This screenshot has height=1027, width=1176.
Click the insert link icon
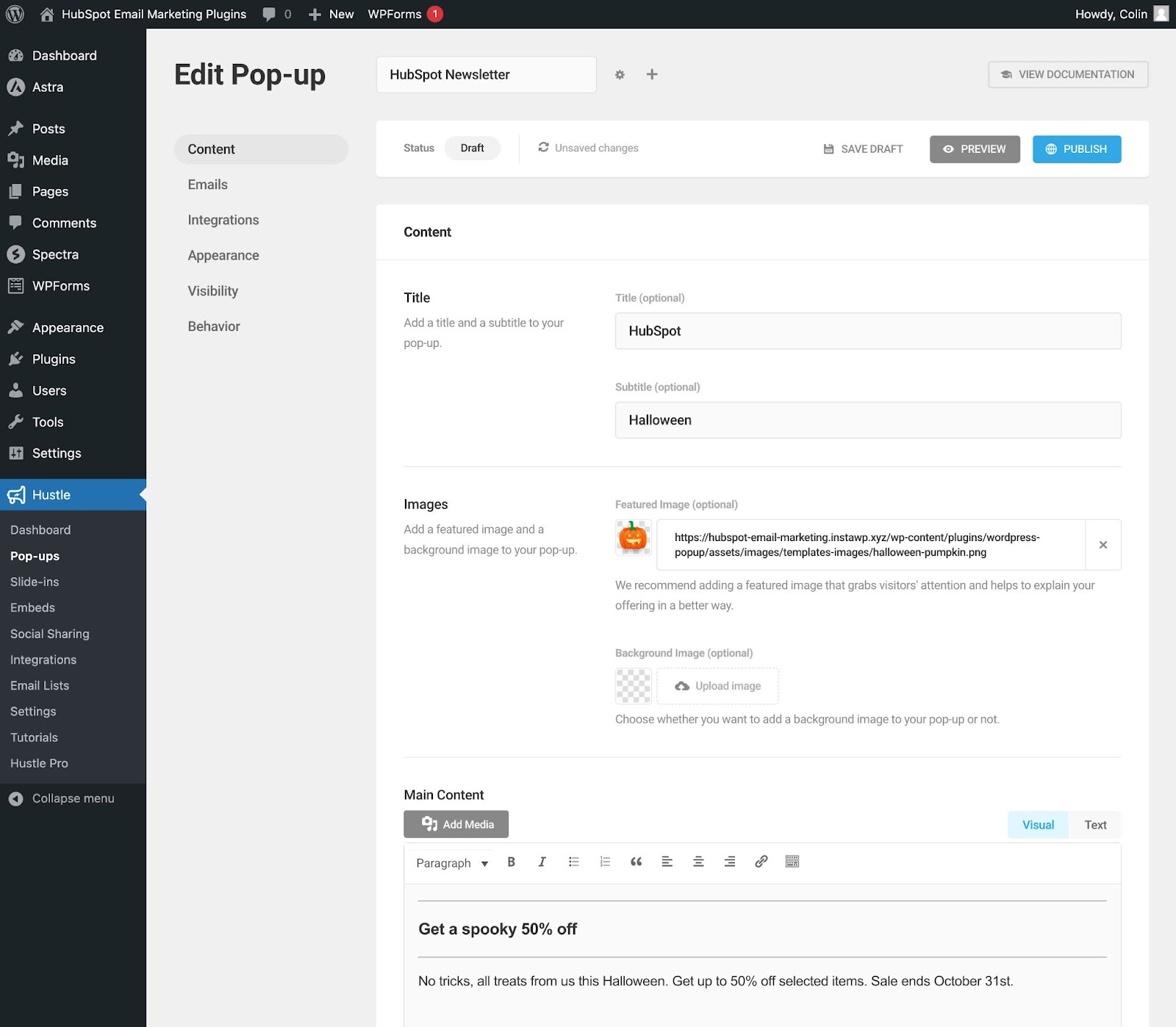pyautogui.click(x=761, y=862)
